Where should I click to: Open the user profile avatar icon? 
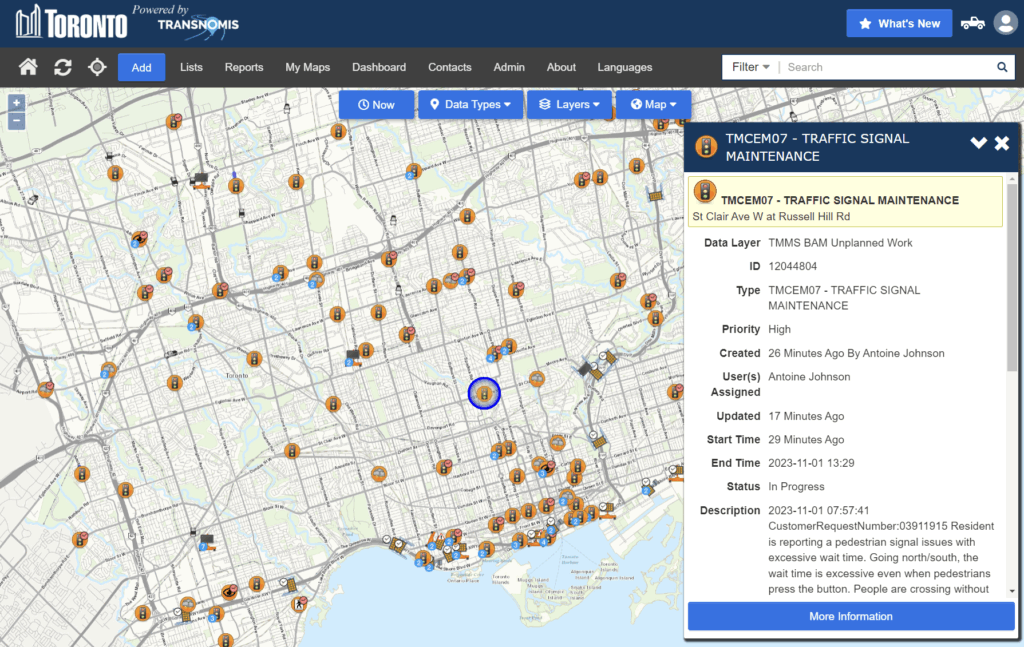tap(1004, 23)
